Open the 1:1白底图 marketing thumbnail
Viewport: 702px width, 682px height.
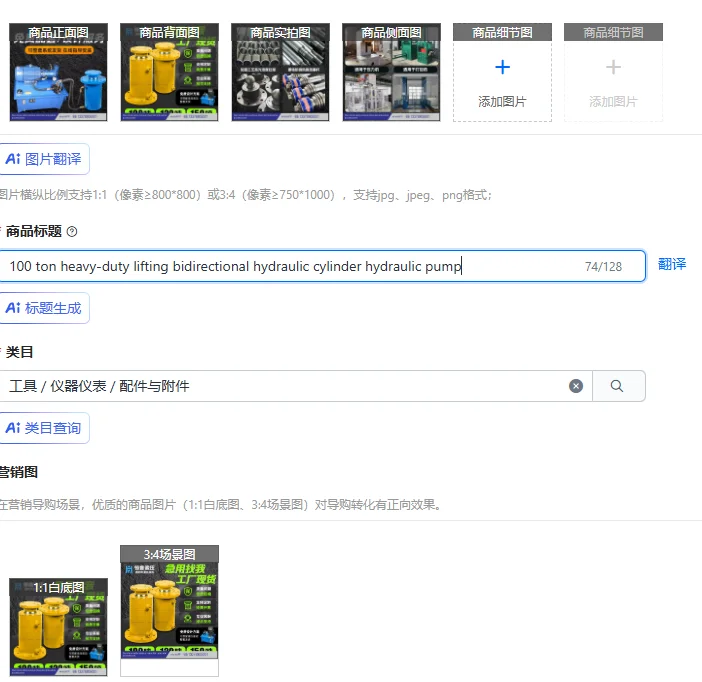coord(58,627)
